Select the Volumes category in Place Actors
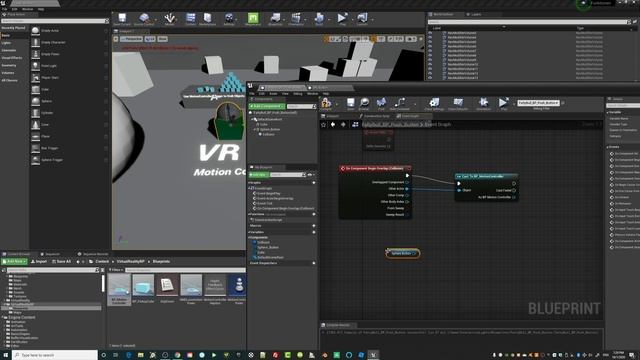Viewport: 640px width, 360px height. pyautogui.click(x=8, y=73)
